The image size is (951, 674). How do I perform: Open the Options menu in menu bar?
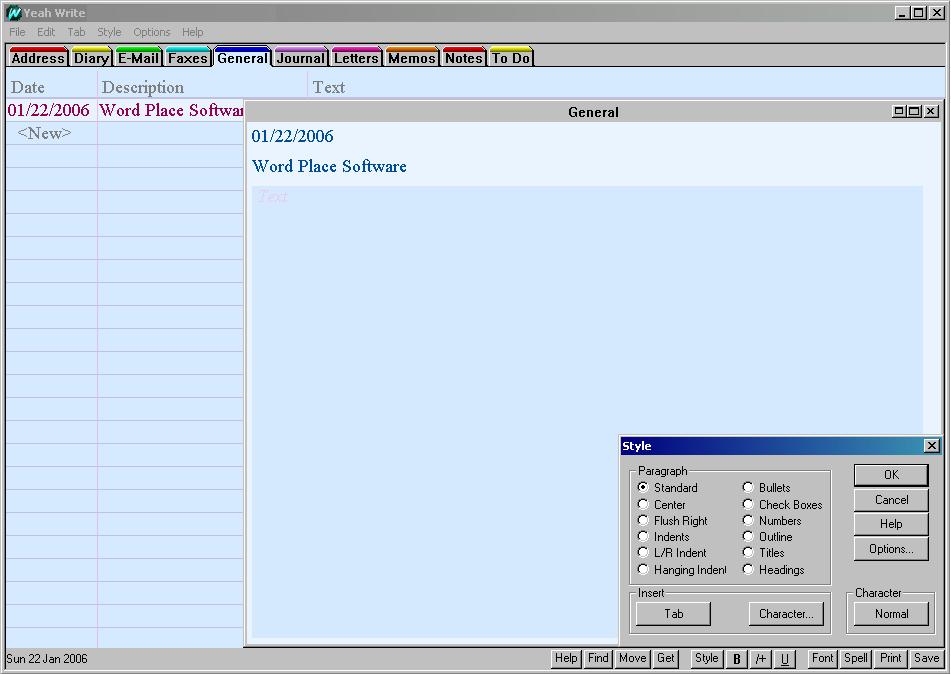(x=152, y=32)
